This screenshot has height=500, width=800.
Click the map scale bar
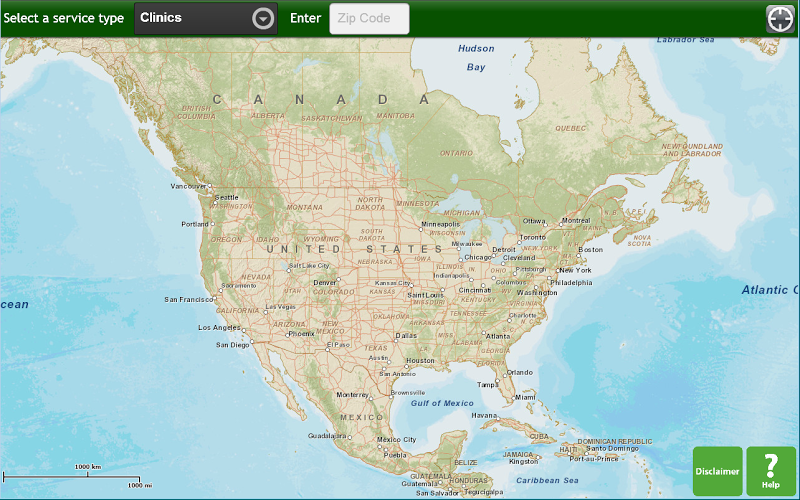71,478
